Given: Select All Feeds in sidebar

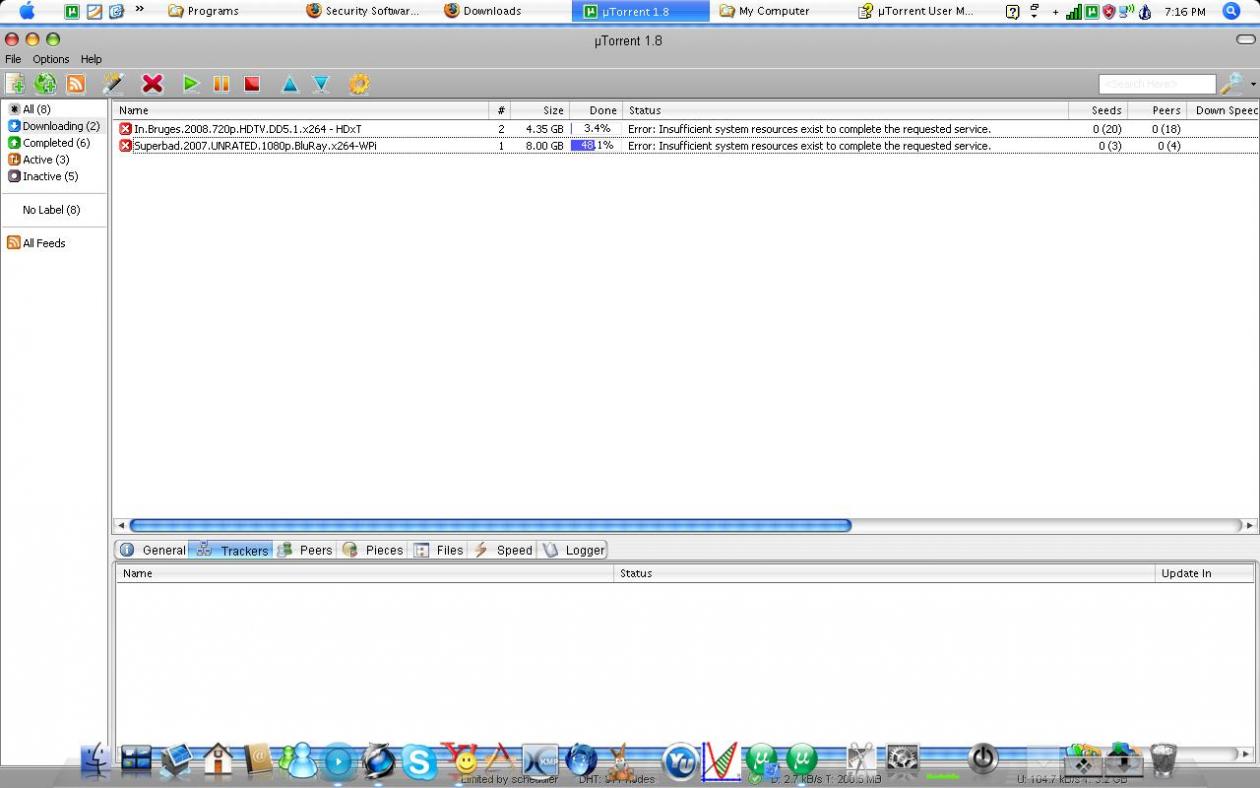Looking at the screenshot, I should (36, 243).
